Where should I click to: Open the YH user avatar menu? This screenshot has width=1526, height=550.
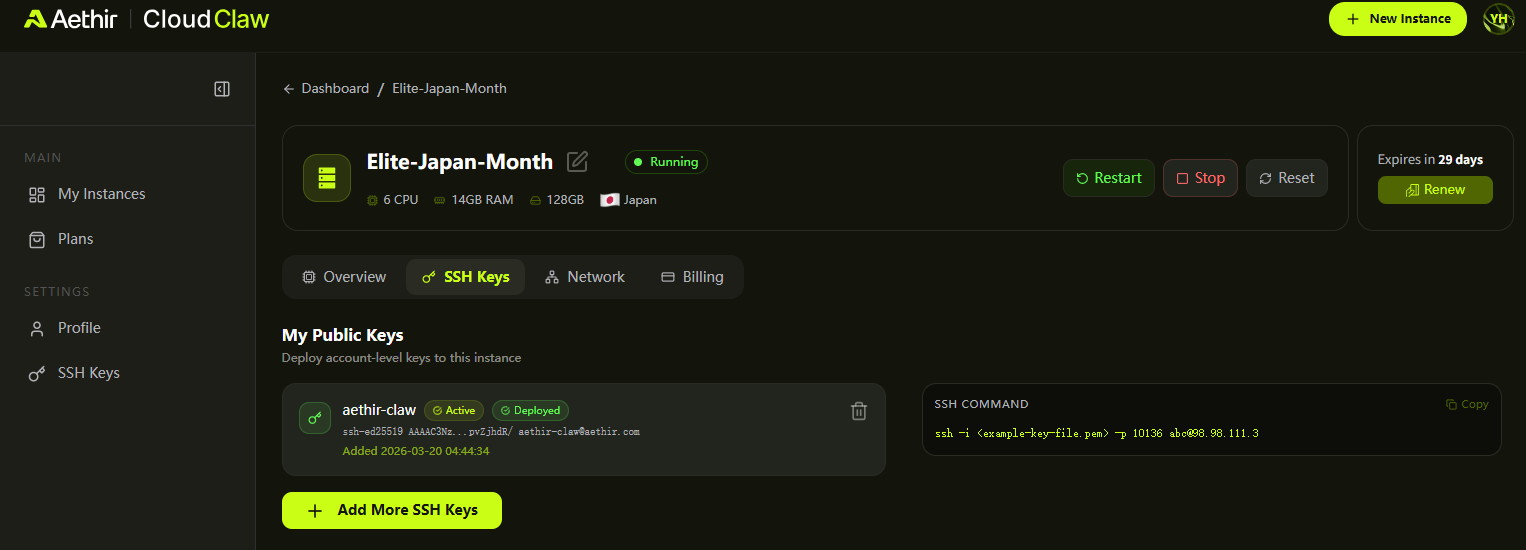pos(1497,18)
